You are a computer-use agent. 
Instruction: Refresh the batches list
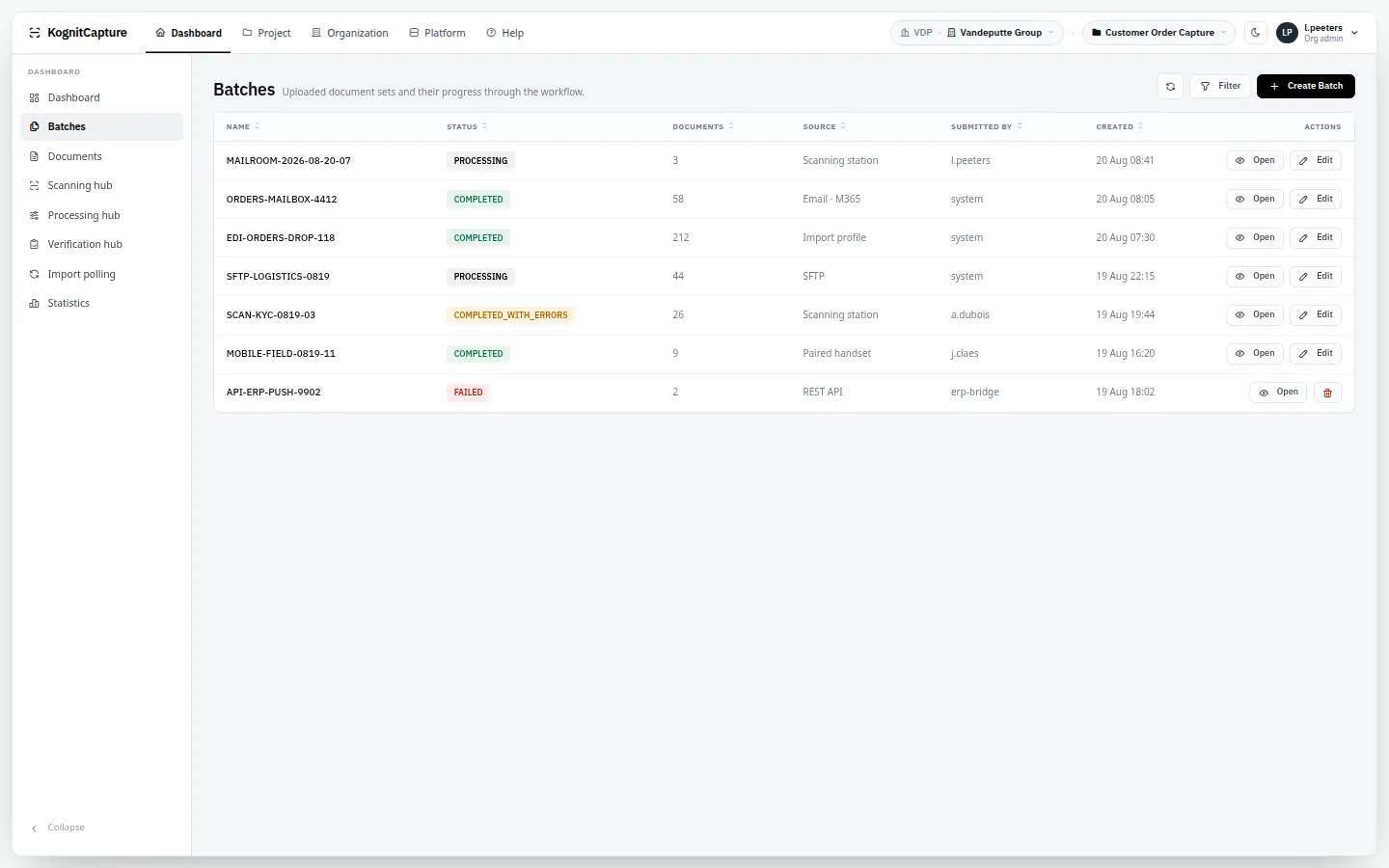[x=1170, y=87]
